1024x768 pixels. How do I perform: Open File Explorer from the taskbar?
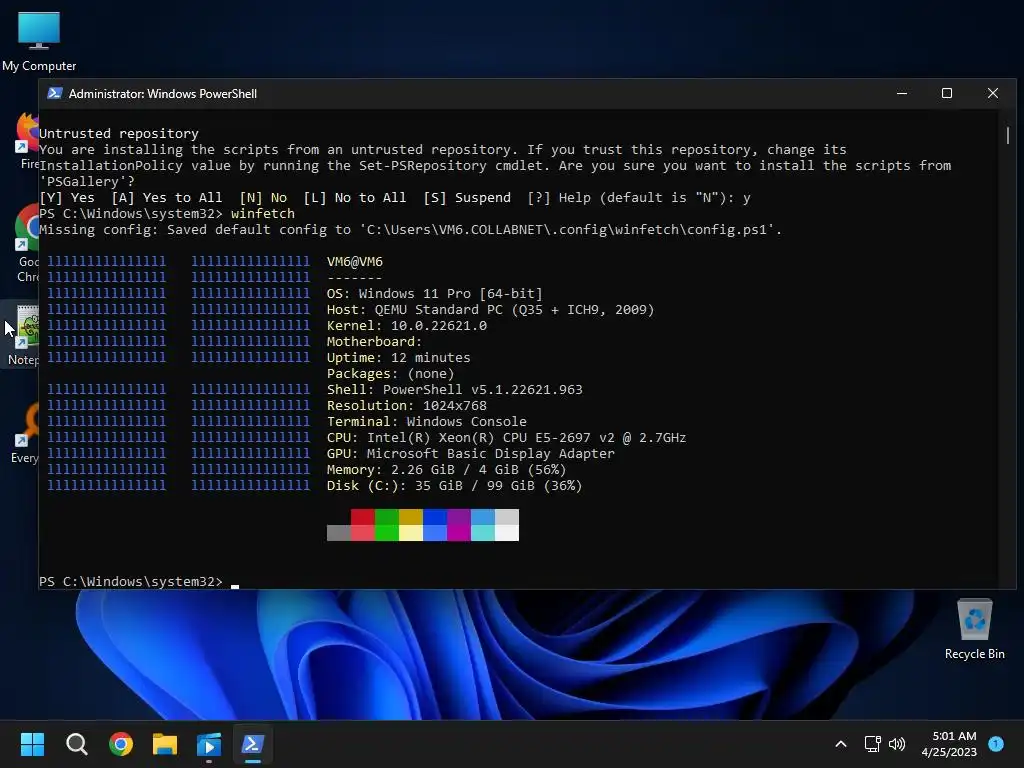165,744
